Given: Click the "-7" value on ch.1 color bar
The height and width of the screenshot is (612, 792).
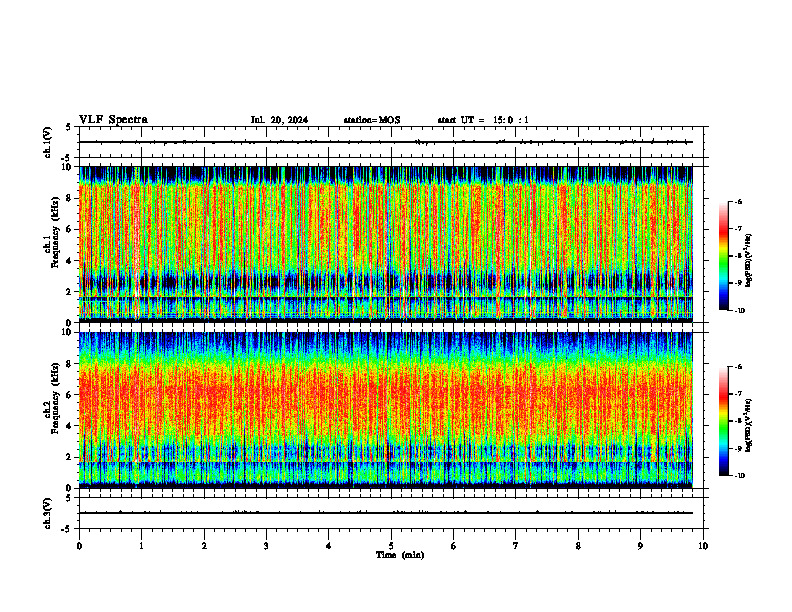Looking at the screenshot, I should pyautogui.click(x=738, y=229).
